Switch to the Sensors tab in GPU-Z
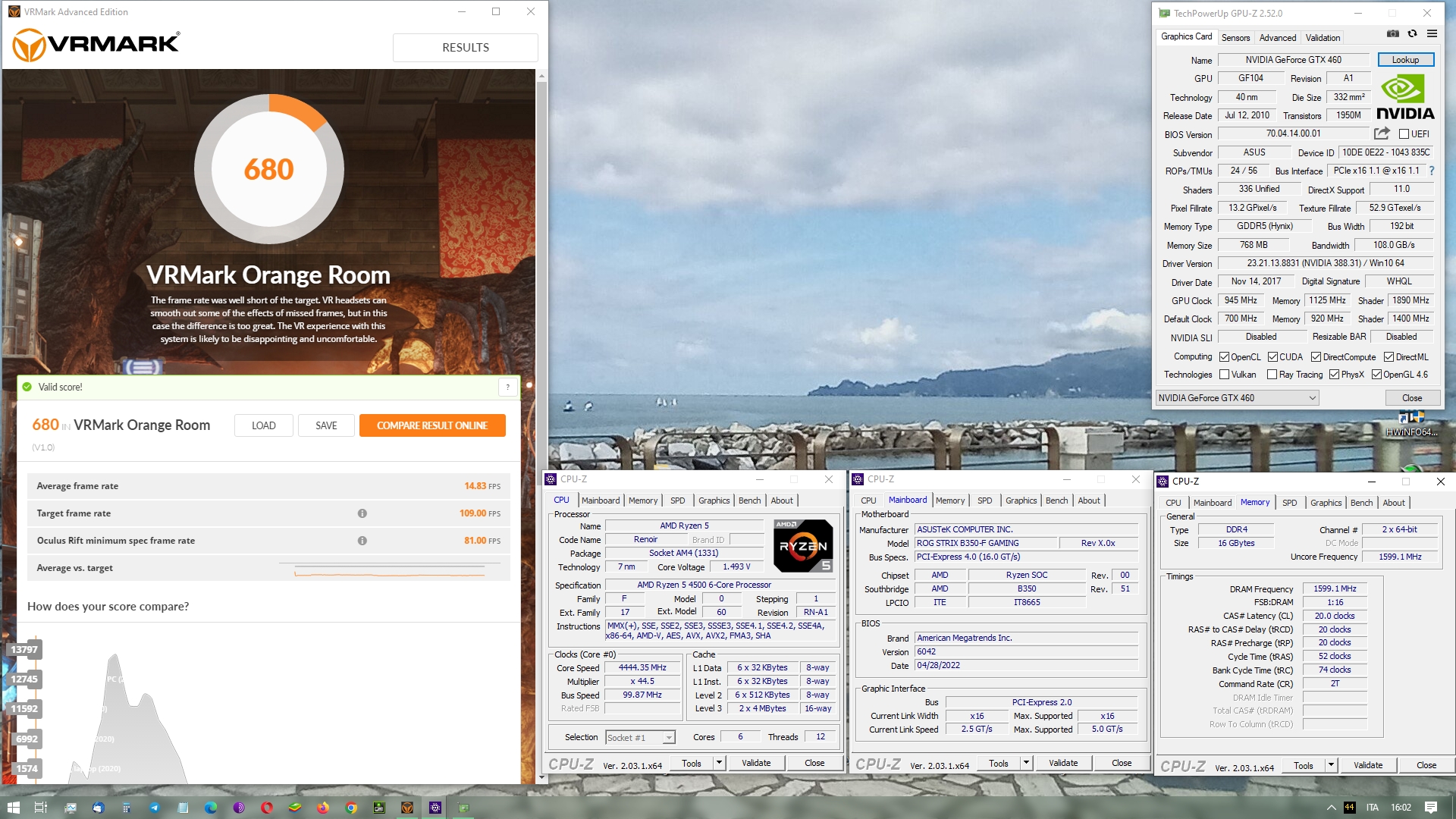The image size is (1456, 819). click(1235, 38)
